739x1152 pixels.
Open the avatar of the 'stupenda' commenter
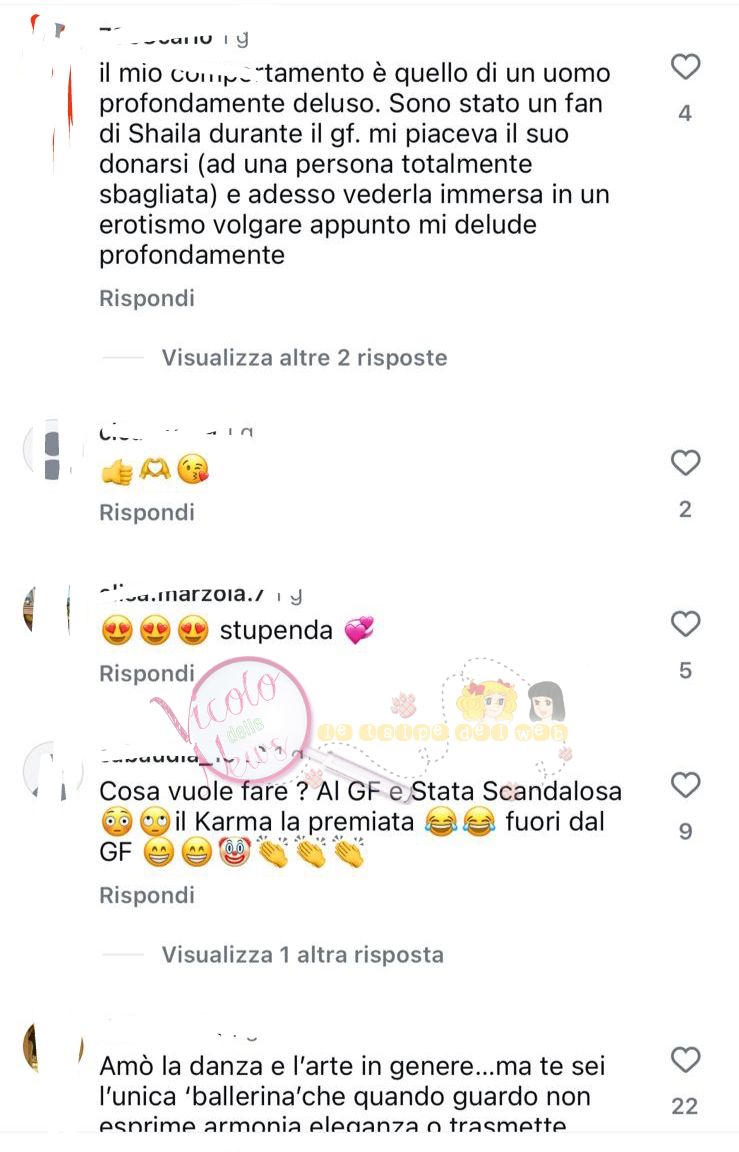tap(50, 610)
